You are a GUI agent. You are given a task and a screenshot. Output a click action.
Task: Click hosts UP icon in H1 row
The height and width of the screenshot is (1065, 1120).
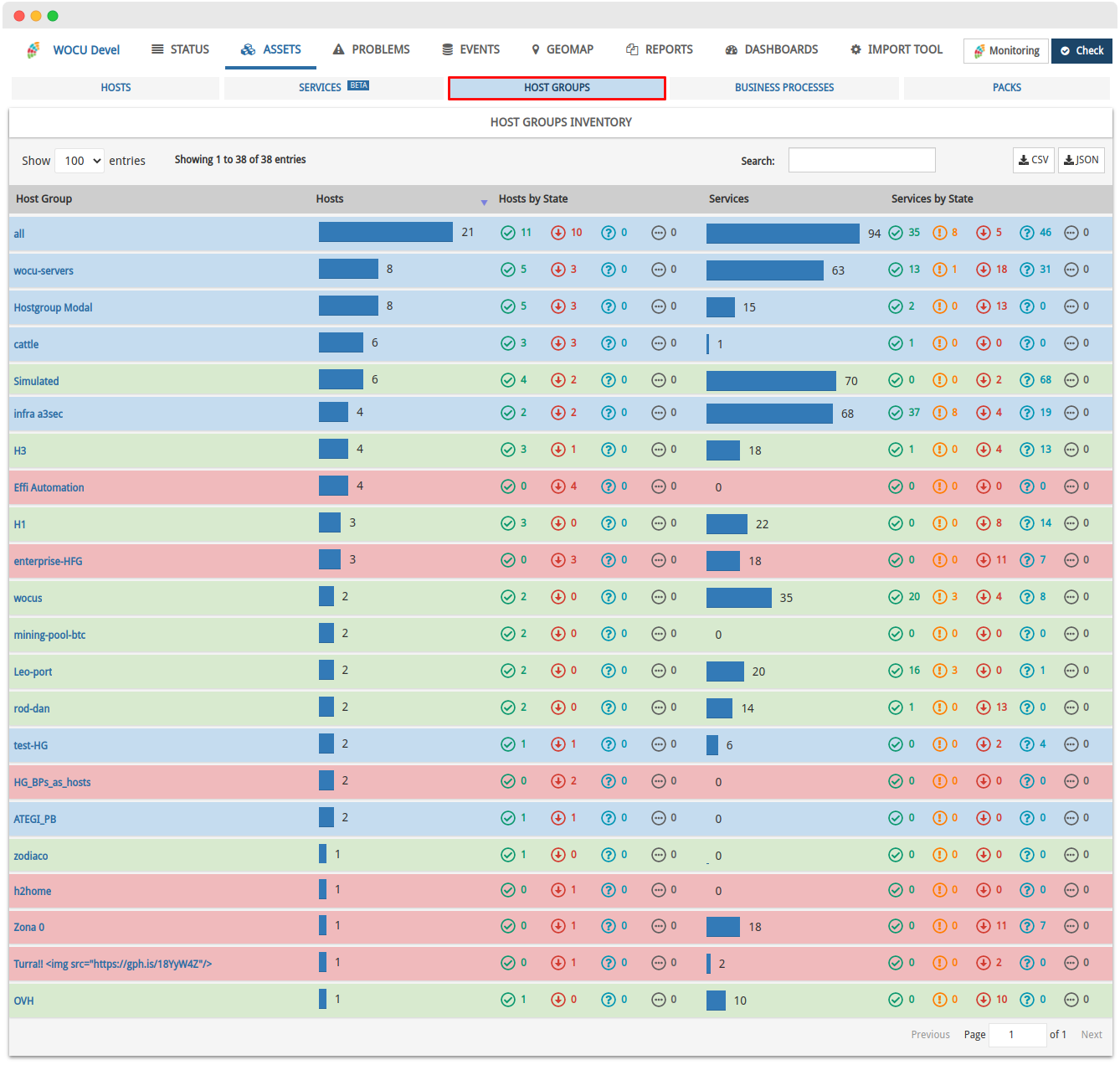(x=508, y=523)
